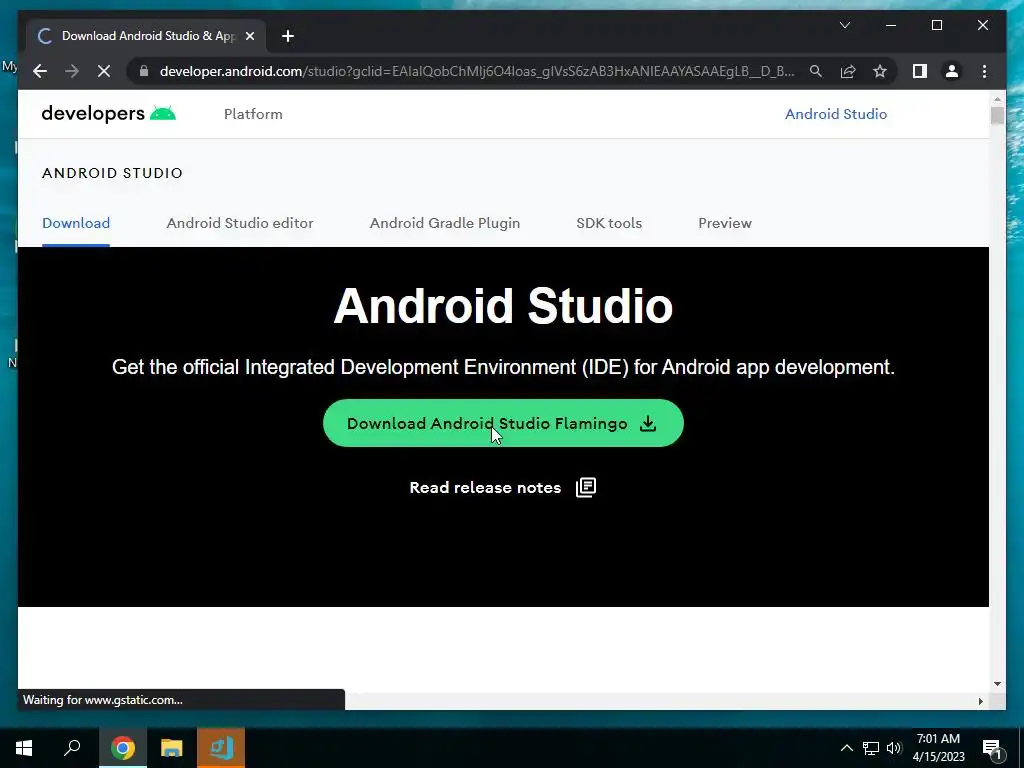Click the release notes document icon

click(586, 488)
